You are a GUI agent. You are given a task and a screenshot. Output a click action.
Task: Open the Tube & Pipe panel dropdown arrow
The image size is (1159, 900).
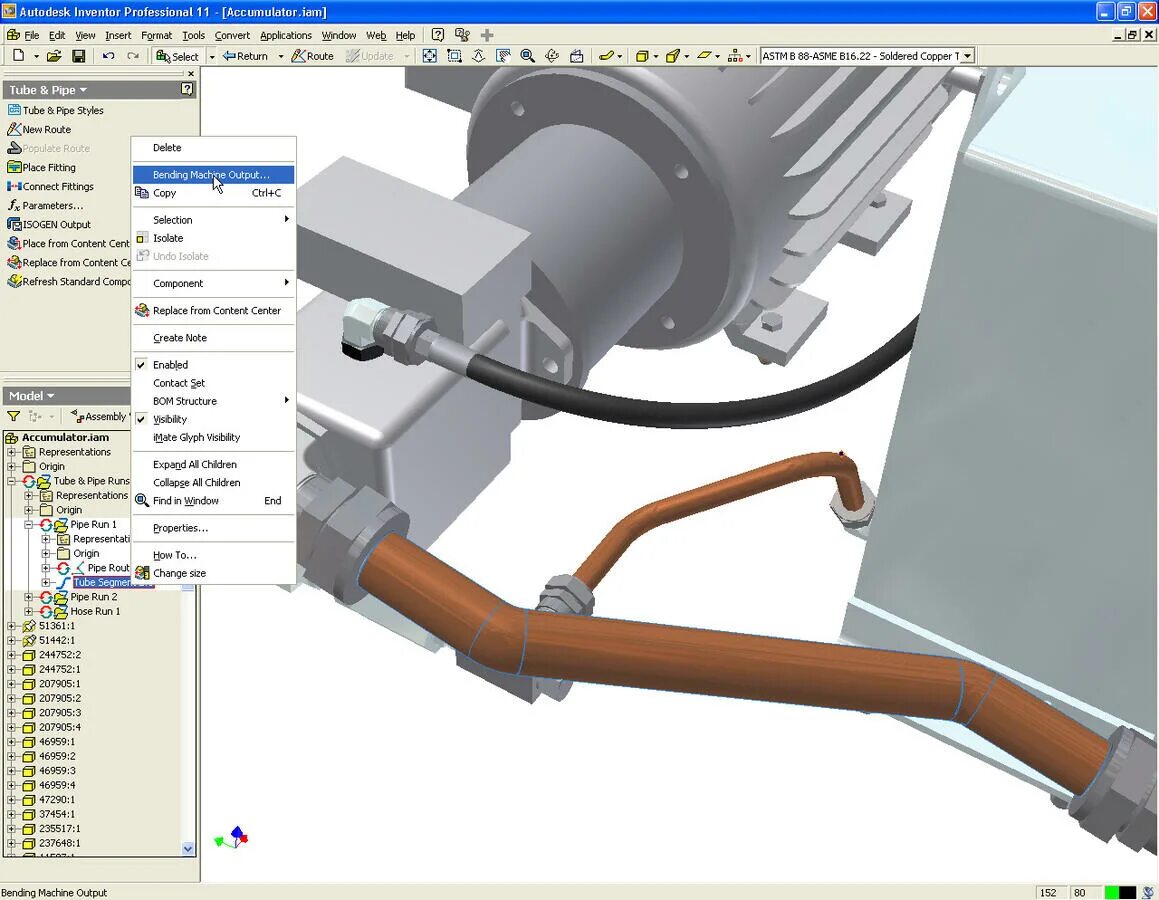click(x=83, y=90)
